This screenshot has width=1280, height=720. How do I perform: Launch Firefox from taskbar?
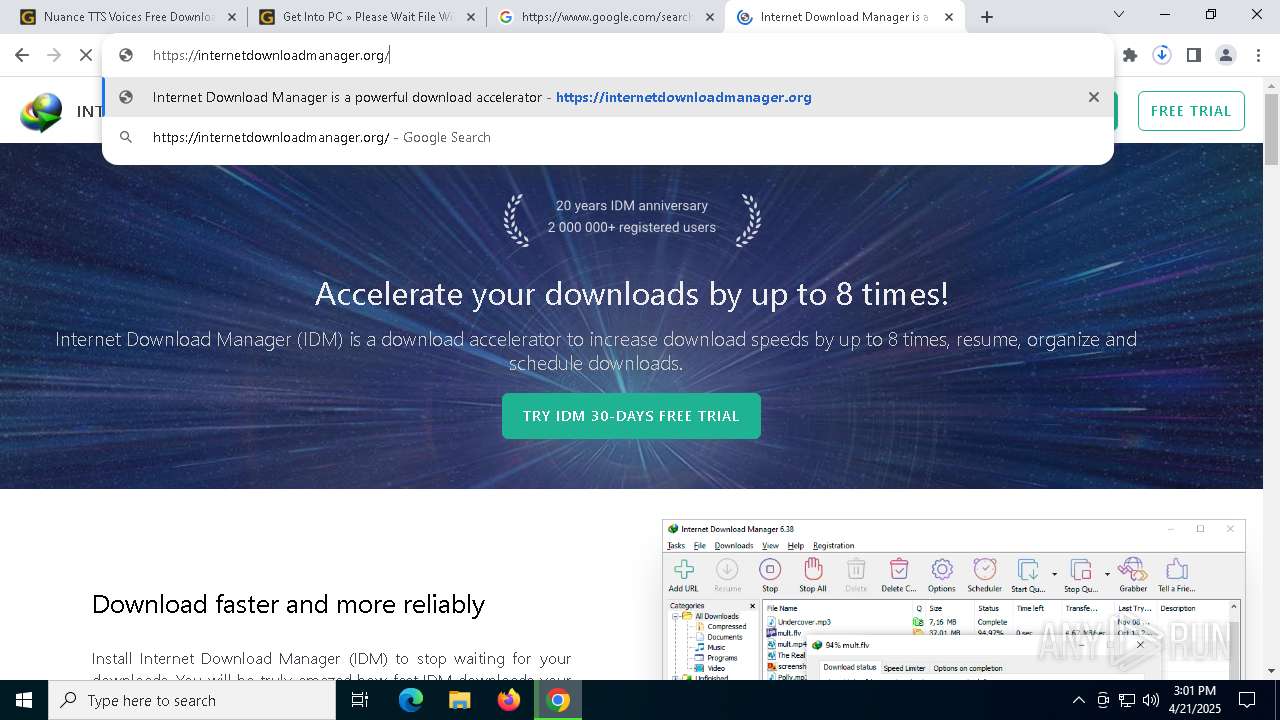509,700
